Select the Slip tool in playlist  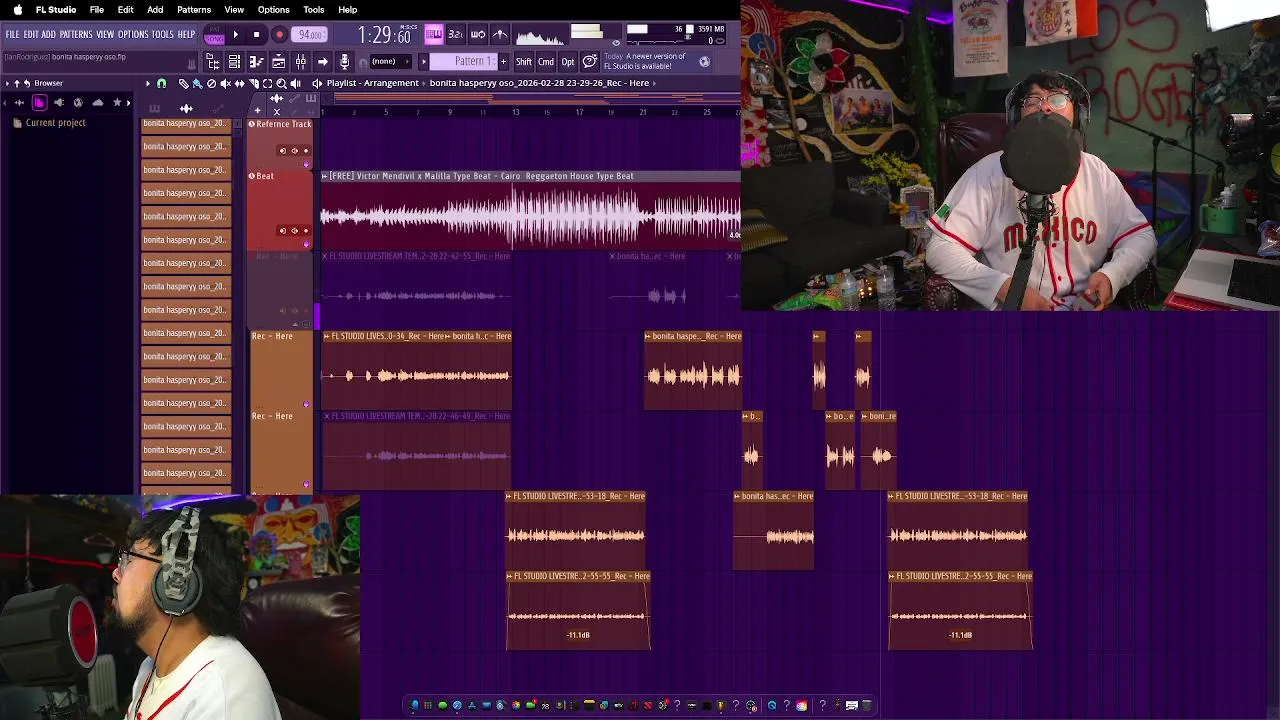pos(239,83)
